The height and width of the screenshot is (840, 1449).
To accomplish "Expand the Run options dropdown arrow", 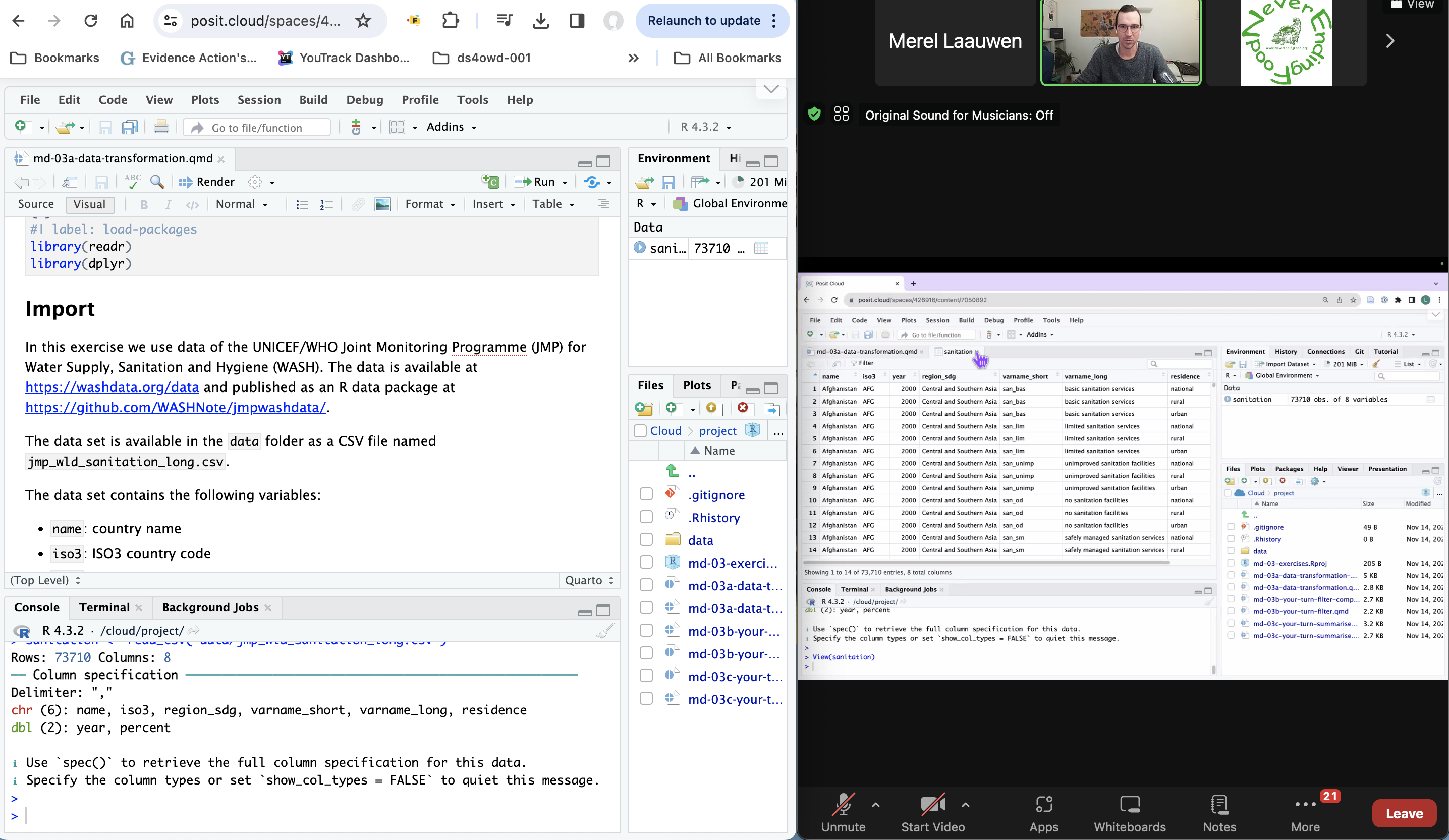I will pos(565,182).
